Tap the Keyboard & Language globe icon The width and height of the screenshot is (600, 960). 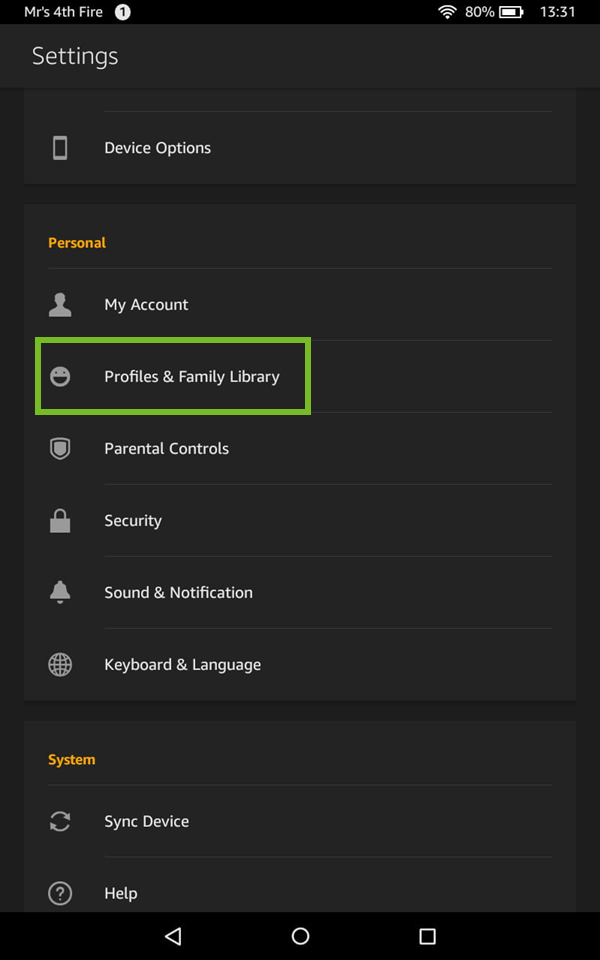(x=60, y=664)
